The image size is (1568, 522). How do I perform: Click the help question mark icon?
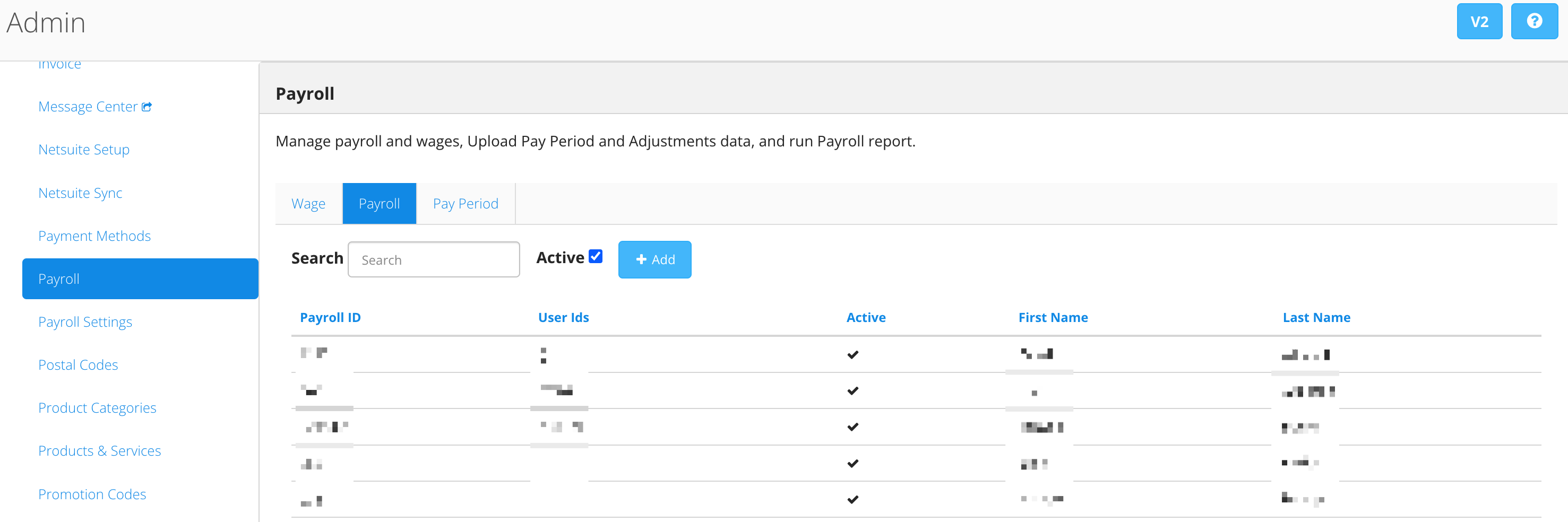coord(1534,21)
